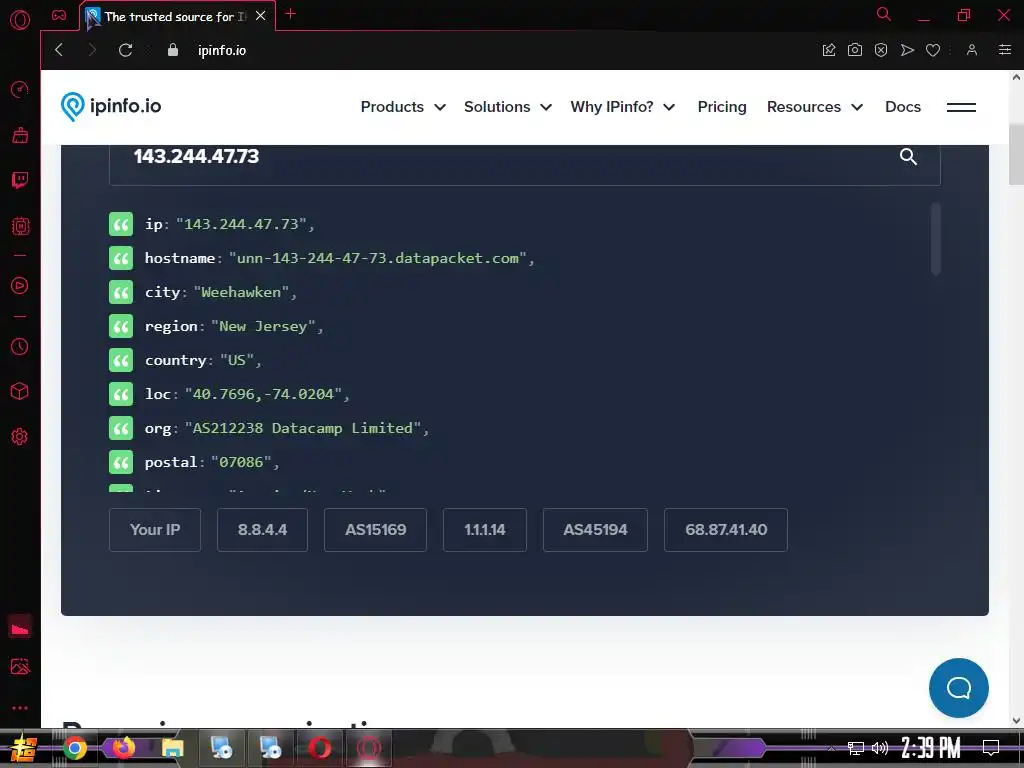The width and height of the screenshot is (1024, 768).
Task: Open the Pricing page
Action: pyautogui.click(x=722, y=106)
